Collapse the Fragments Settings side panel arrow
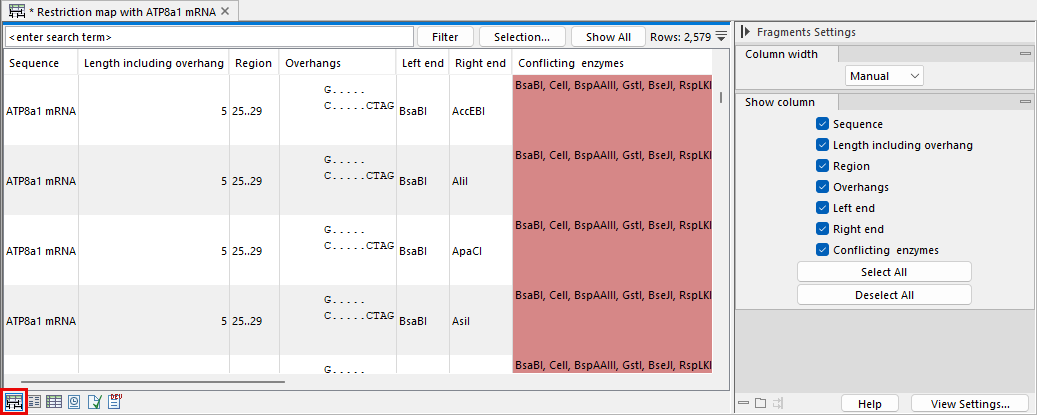This screenshot has height=415, width=1037. (x=745, y=32)
